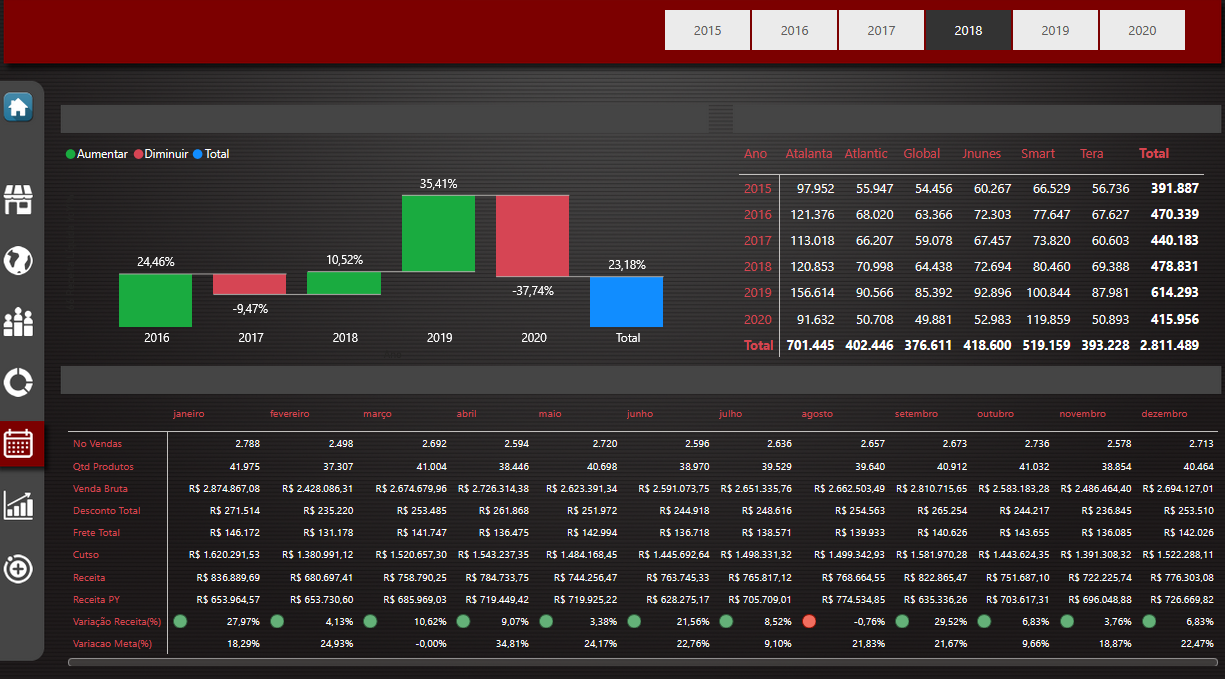
Task: Sort table by Atalanta column header
Action: (808, 154)
